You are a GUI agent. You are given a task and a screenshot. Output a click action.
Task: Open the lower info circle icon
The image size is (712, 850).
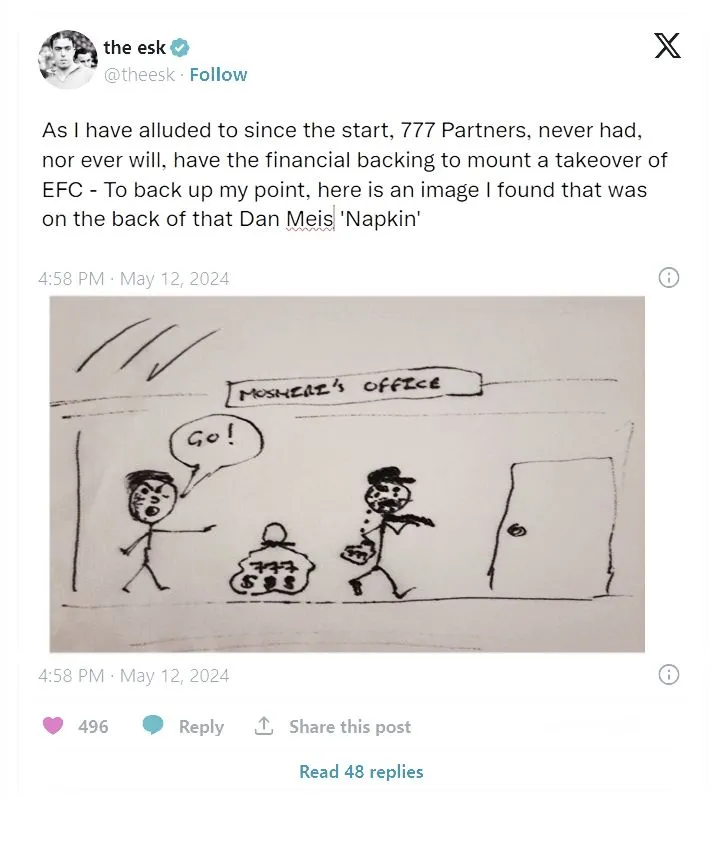coord(668,675)
